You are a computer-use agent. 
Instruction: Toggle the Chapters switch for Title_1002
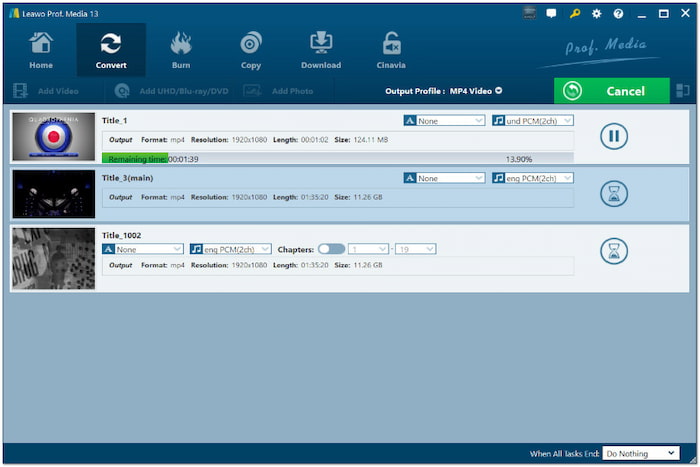(x=331, y=249)
